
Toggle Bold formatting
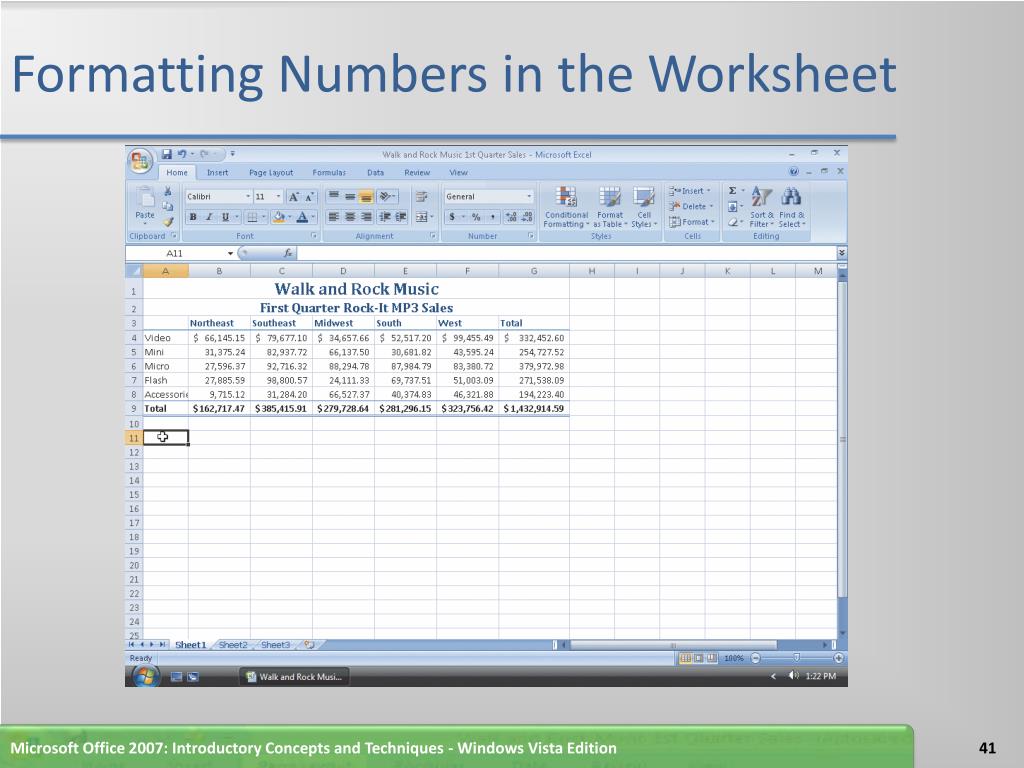point(193,217)
